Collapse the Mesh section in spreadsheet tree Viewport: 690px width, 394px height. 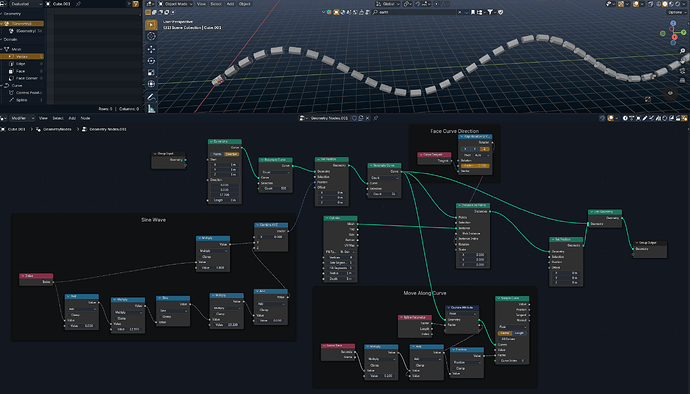point(2,49)
